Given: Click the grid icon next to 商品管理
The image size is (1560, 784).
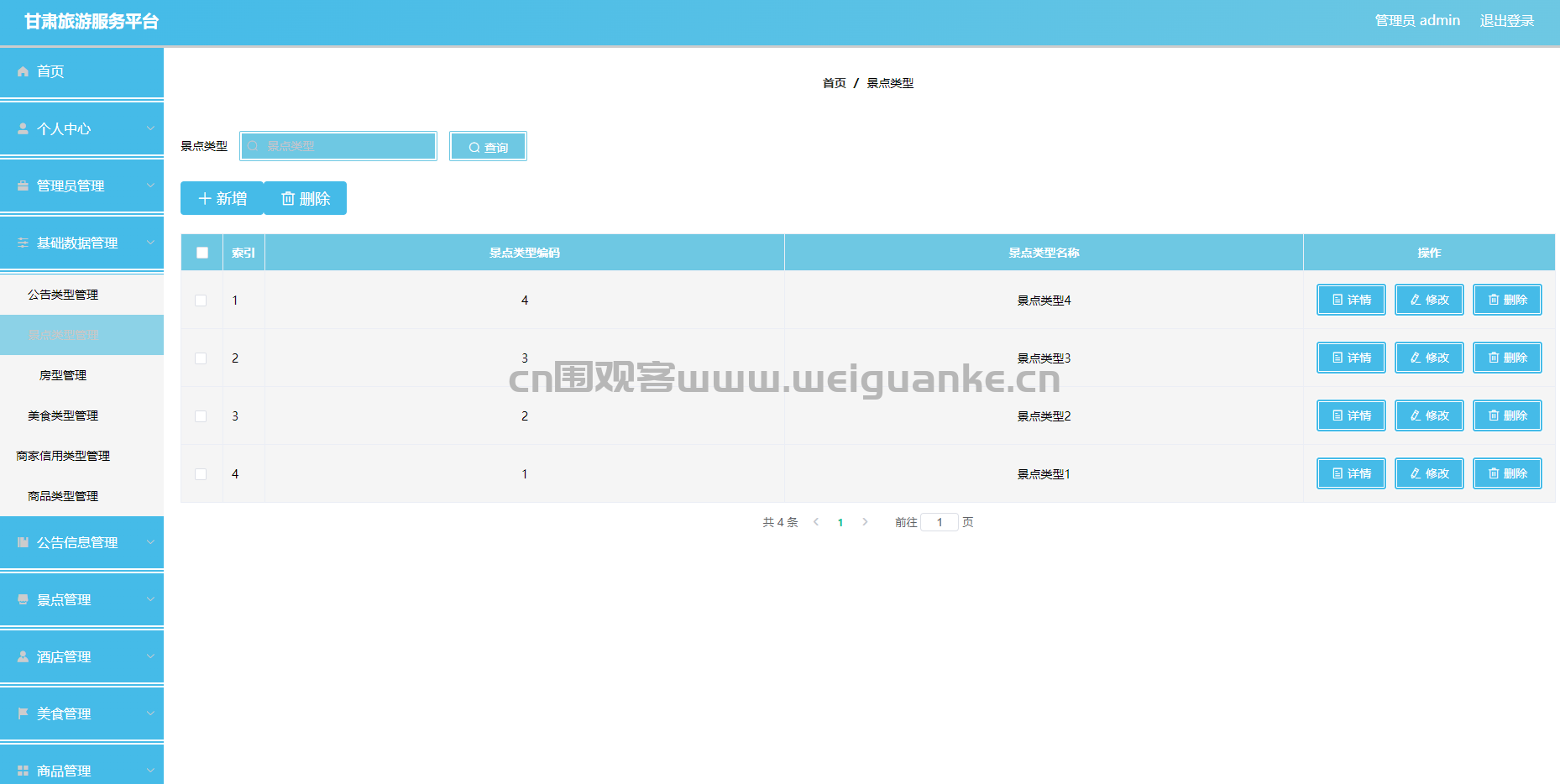Looking at the screenshot, I should 23,771.
